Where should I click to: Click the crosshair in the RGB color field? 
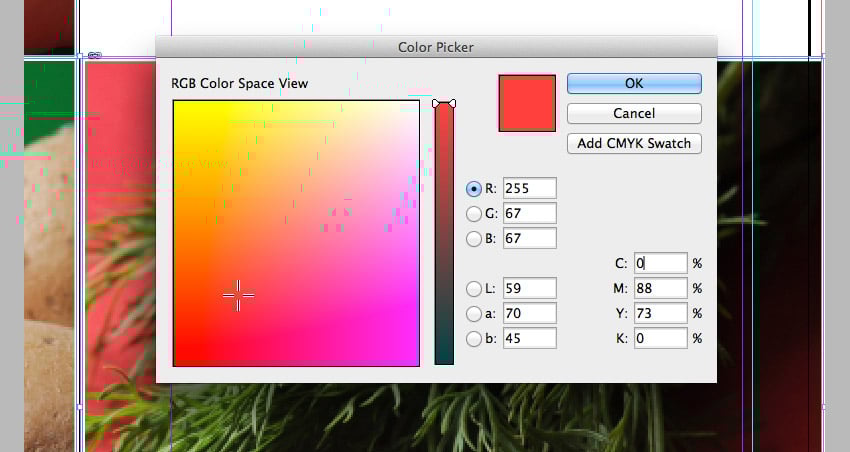click(238, 295)
